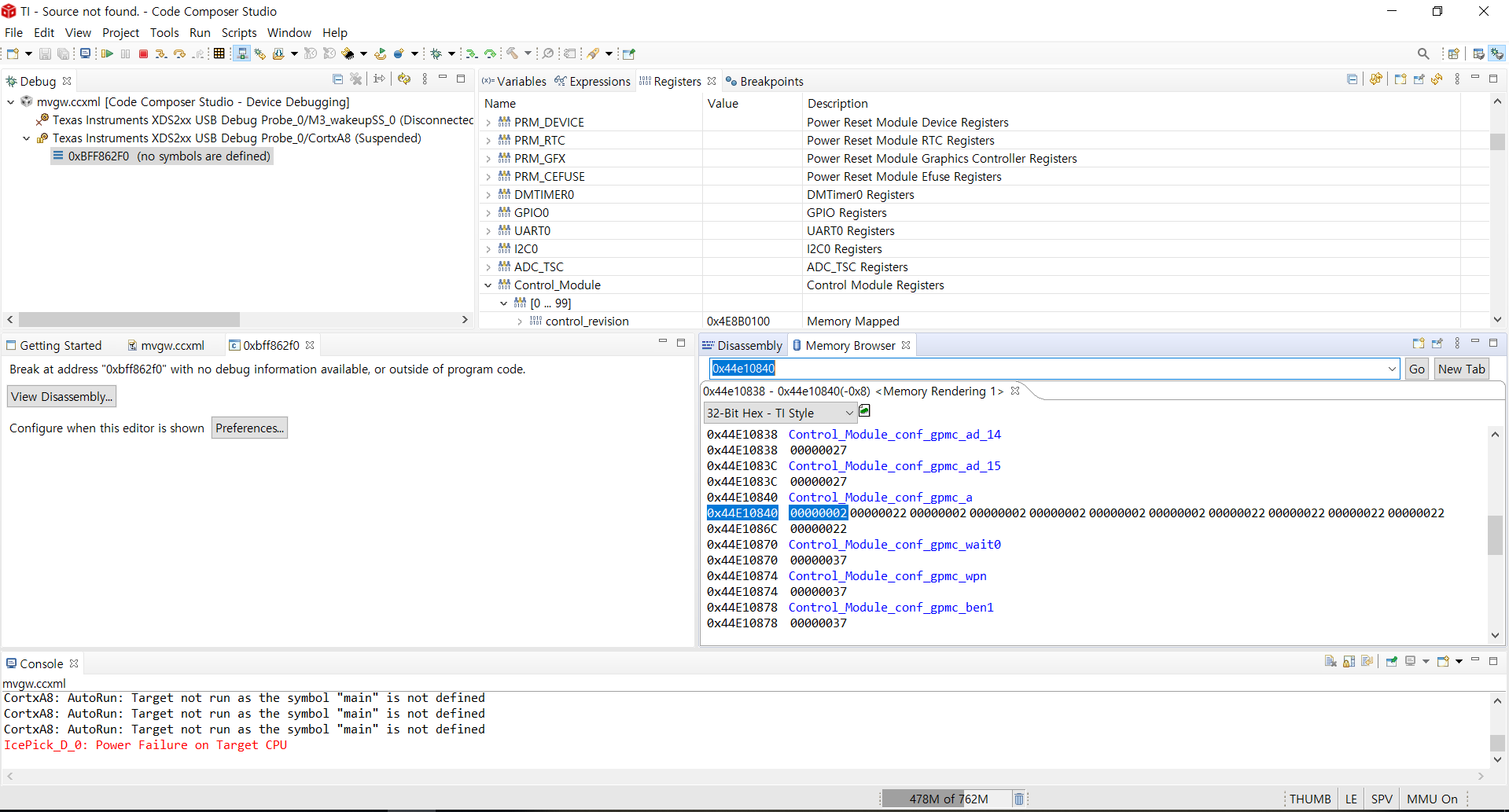Collapse the [0 ... 99] register range
Screen dimensions: 1509x812
pyautogui.click(x=504, y=303)
